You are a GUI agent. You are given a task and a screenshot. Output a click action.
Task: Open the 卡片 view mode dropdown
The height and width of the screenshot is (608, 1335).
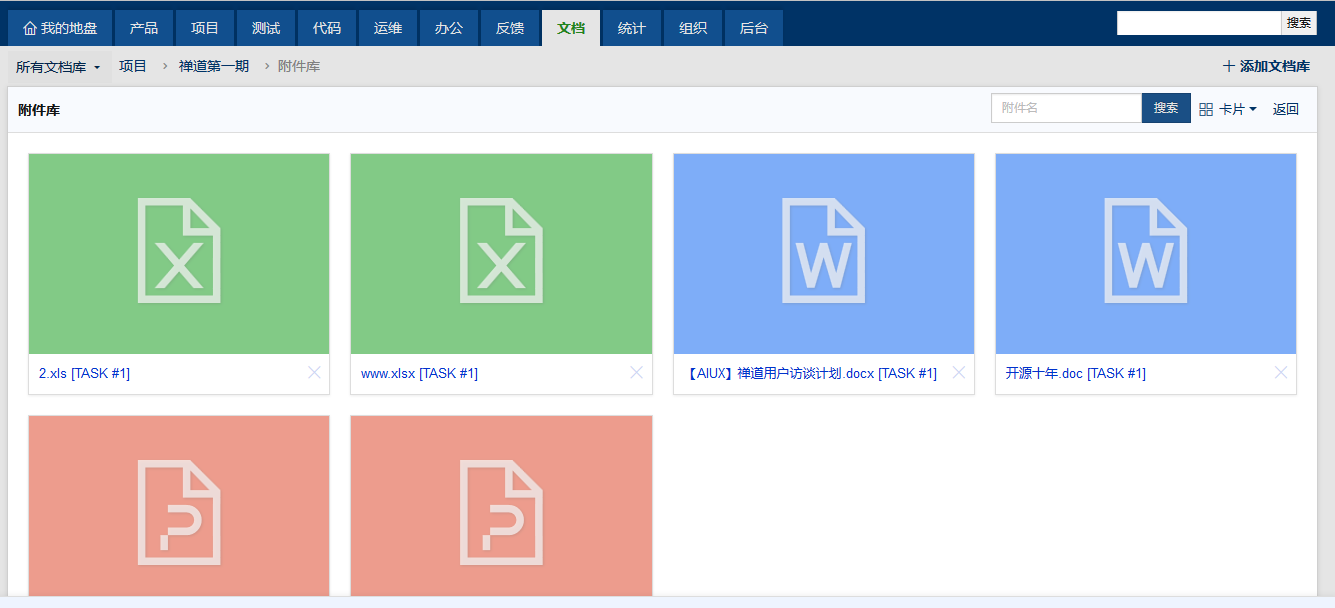click(x=1228, y=109)
